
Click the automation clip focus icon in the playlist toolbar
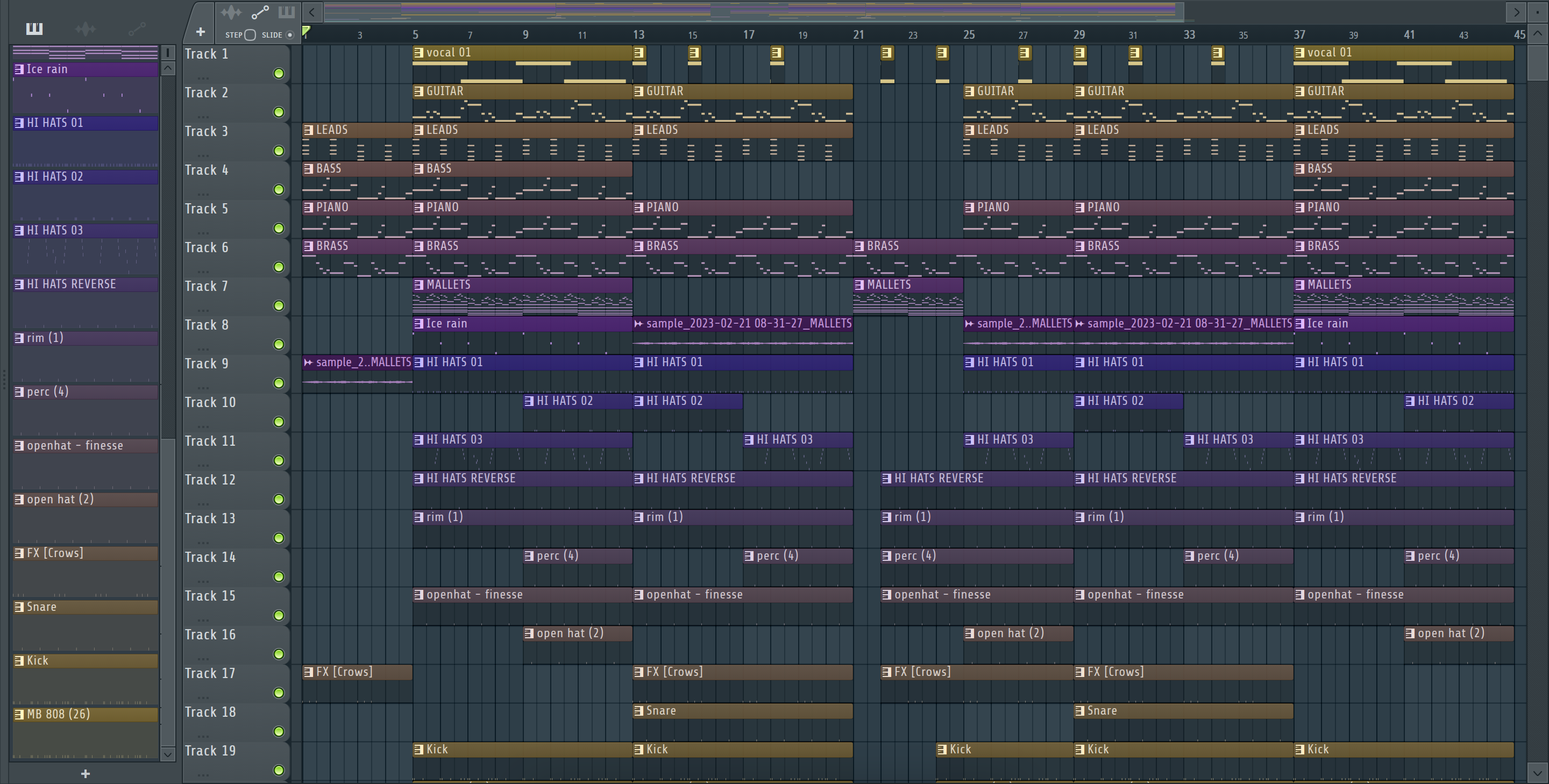pos(260,12)
